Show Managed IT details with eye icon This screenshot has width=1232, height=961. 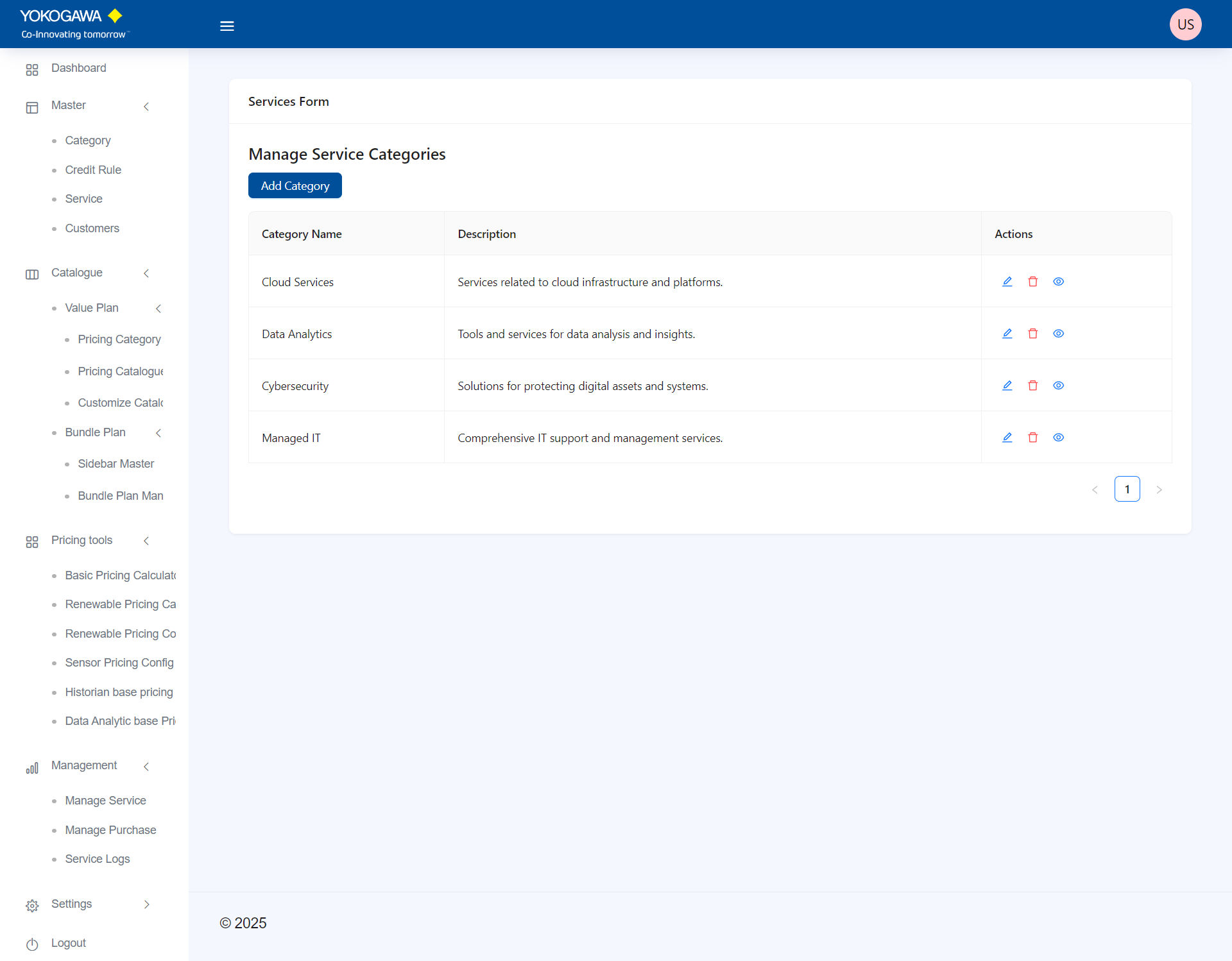click(1058, 438)
